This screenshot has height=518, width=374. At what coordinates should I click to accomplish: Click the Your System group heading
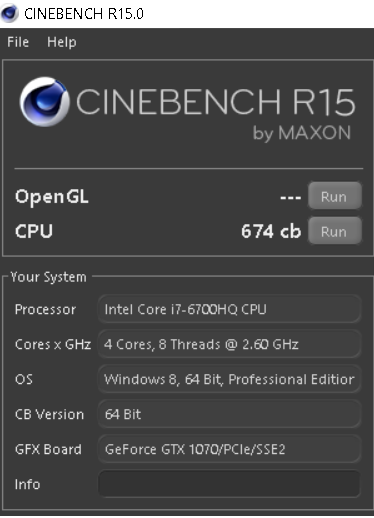(48, 277)
